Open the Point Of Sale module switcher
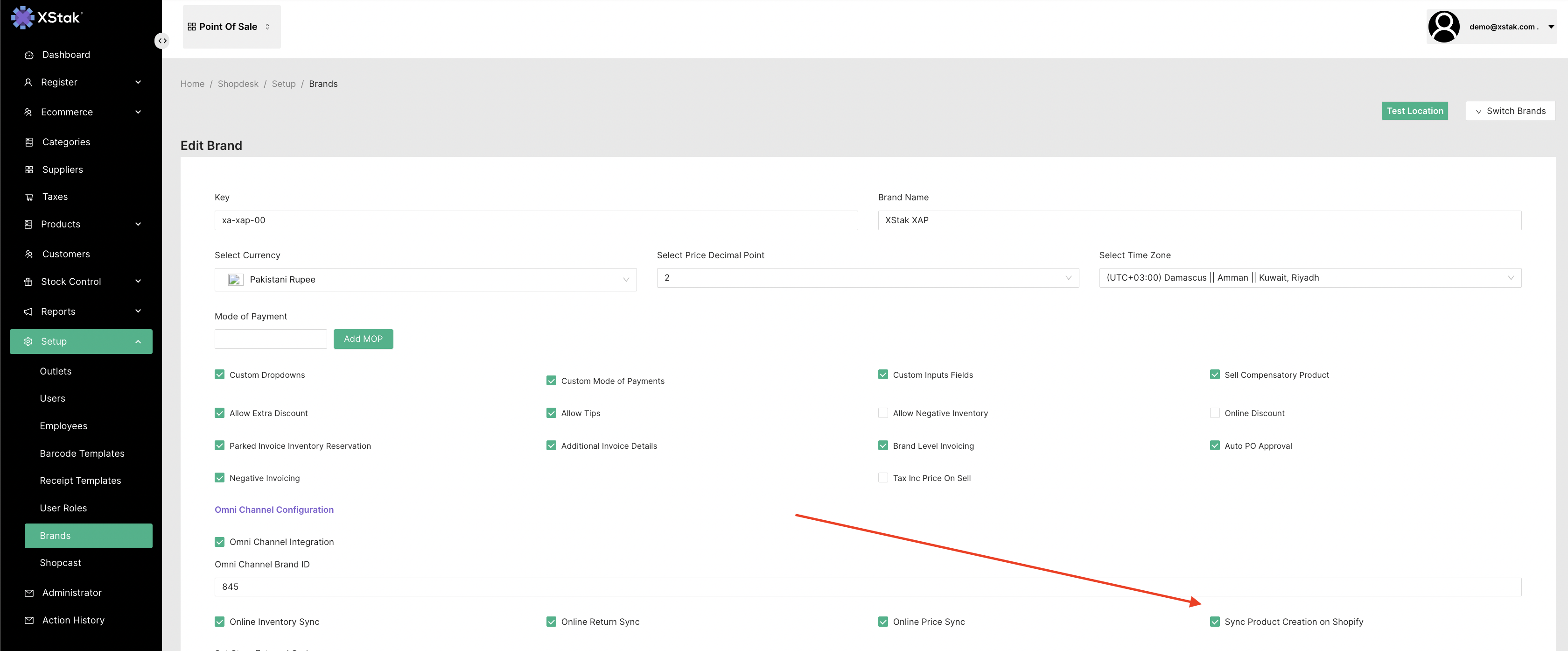1568x651 pixels. click(x=231, y=27)
